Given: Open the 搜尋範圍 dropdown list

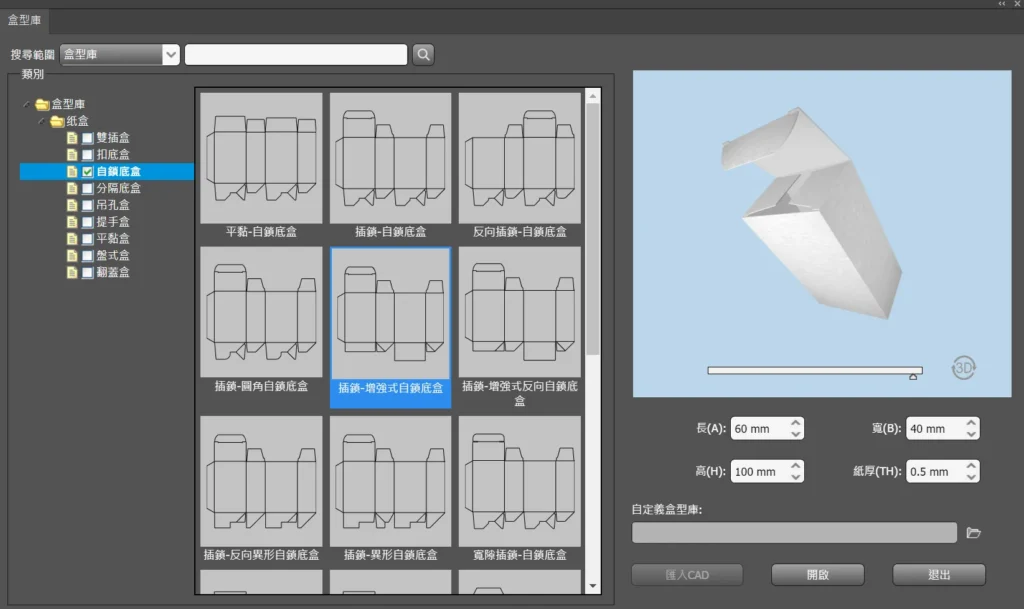Looking at the screenshot, I should [170, 54].
